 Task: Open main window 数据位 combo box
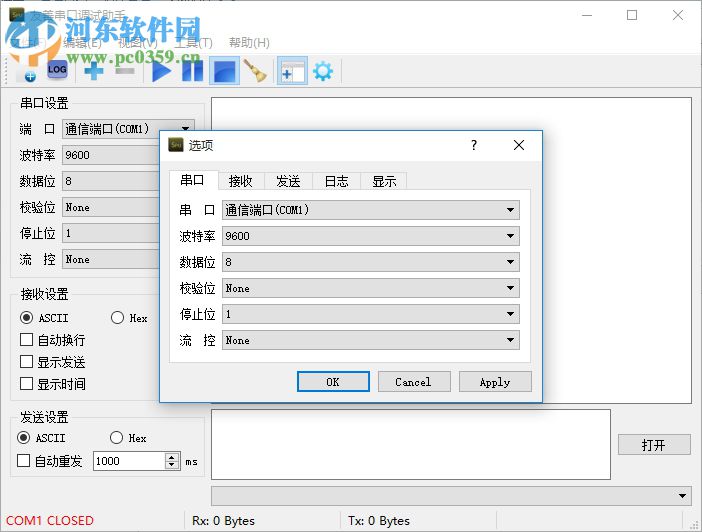coord(111,181)
